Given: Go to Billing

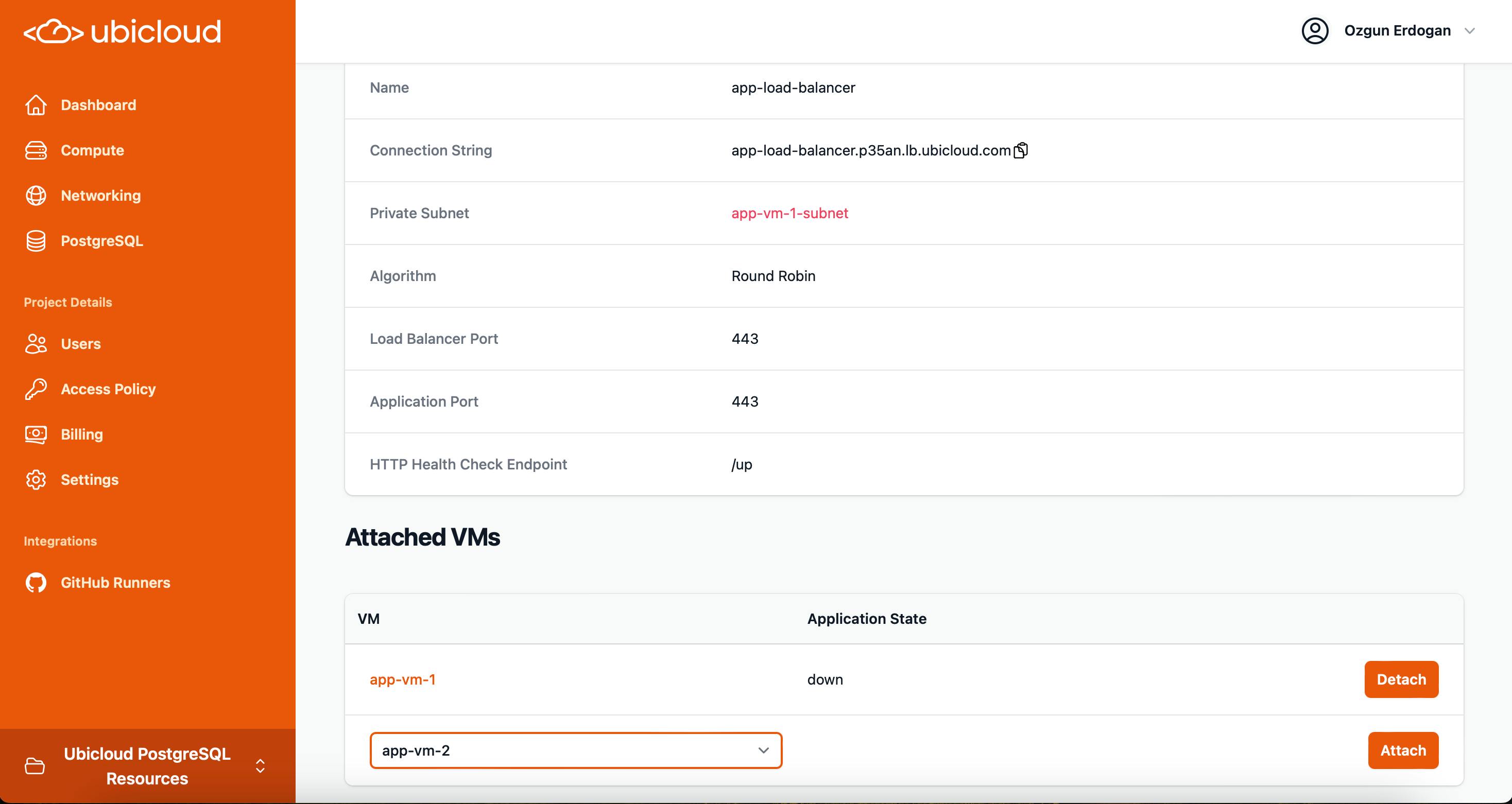Looking at the screenshot, I should (x=82, y=434).
